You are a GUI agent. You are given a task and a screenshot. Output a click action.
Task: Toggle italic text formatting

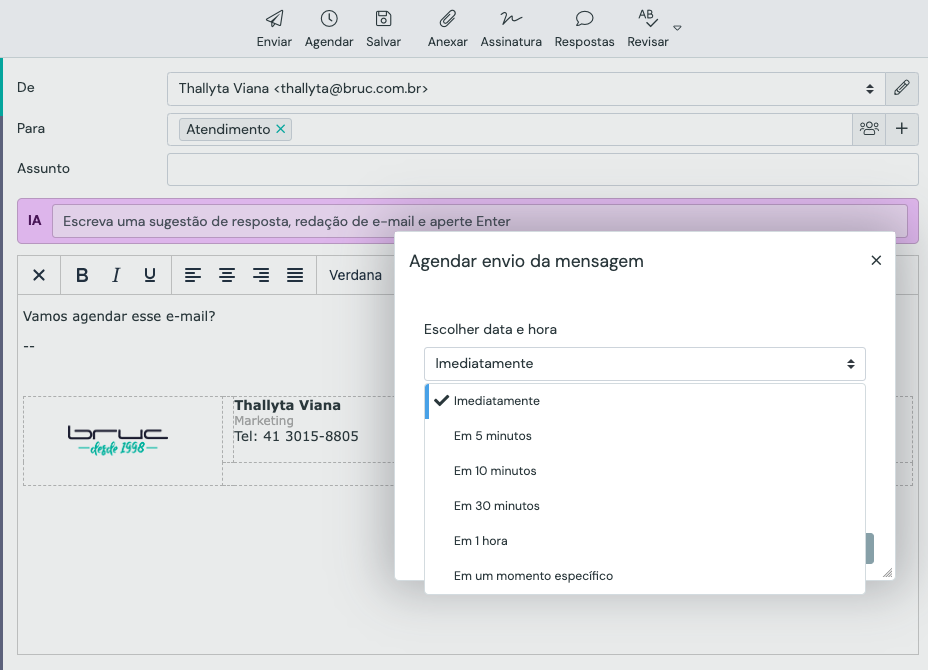tap(115, 275)
